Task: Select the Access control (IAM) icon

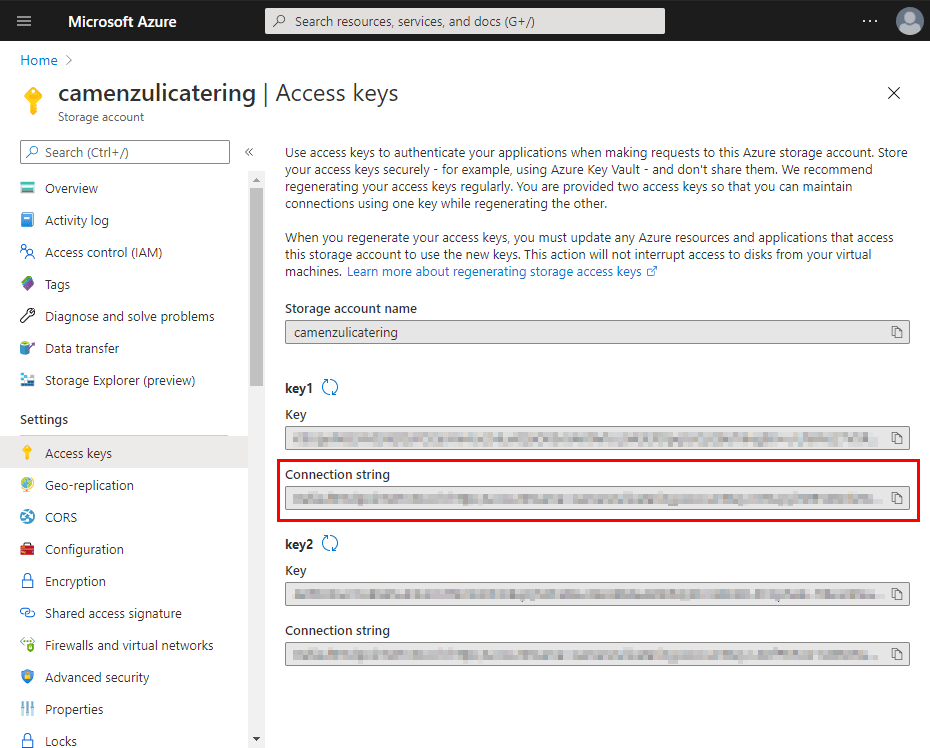Action: pos(28,252)
